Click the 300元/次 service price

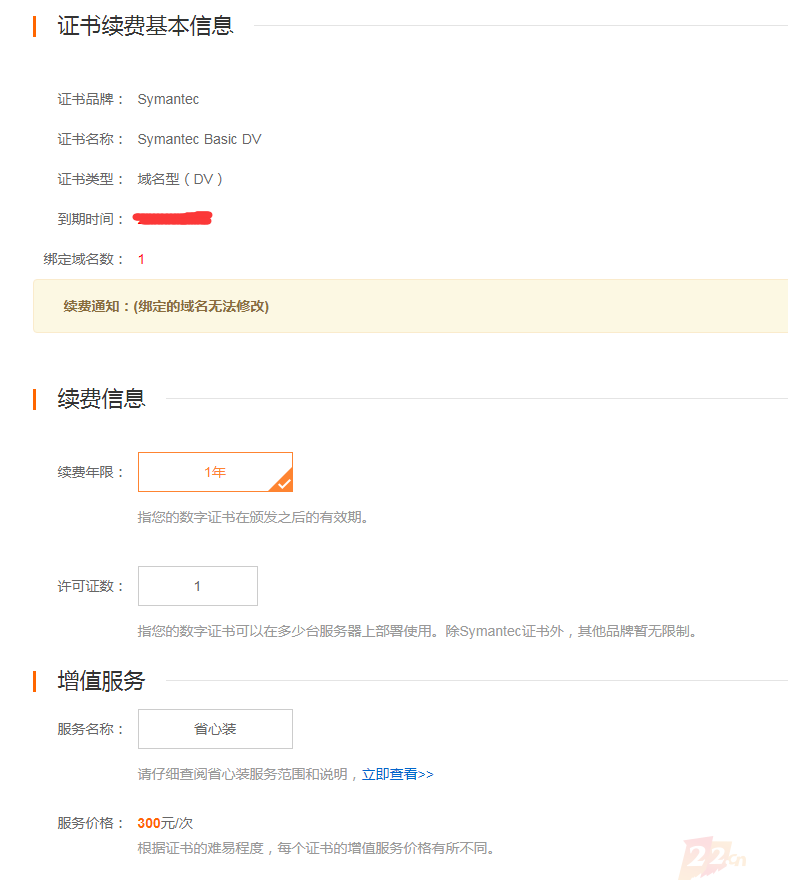pos(165,823)
